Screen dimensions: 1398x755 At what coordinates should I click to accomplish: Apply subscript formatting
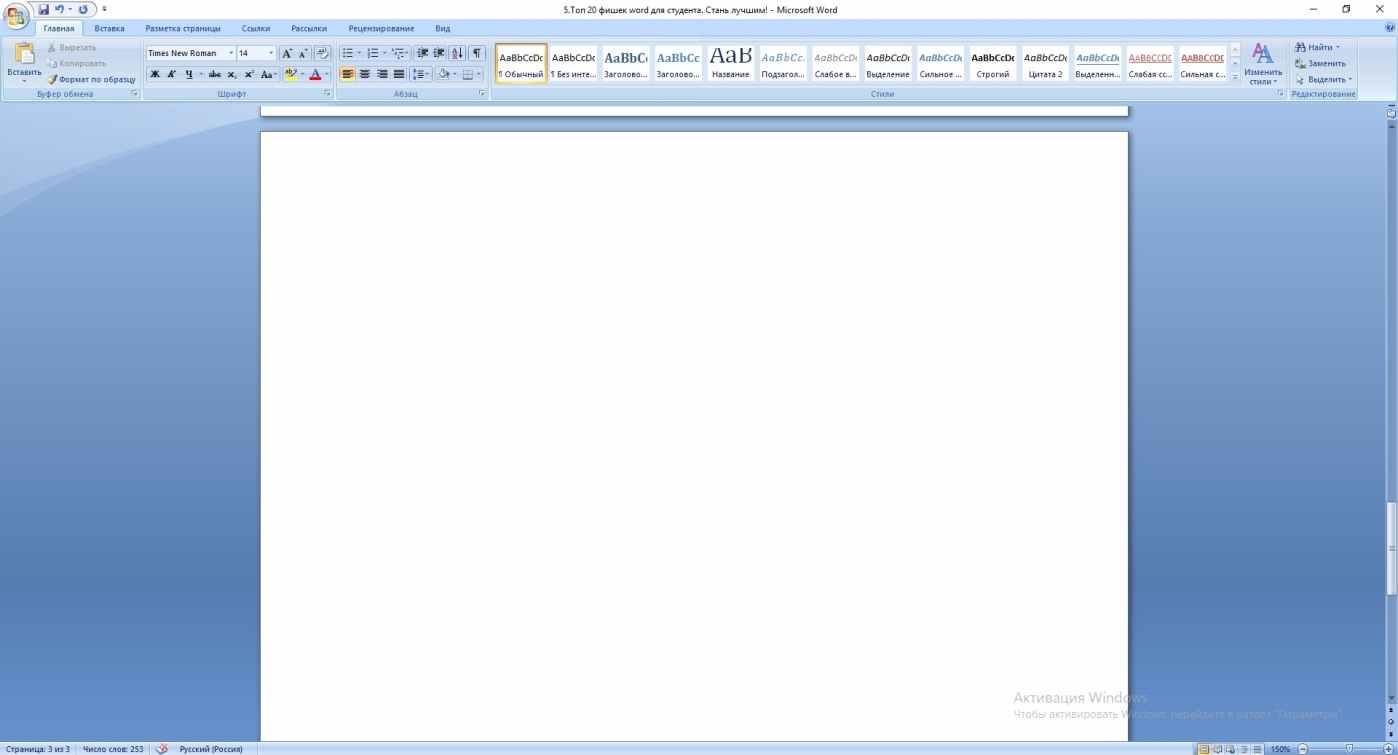[x=232, y=74]
